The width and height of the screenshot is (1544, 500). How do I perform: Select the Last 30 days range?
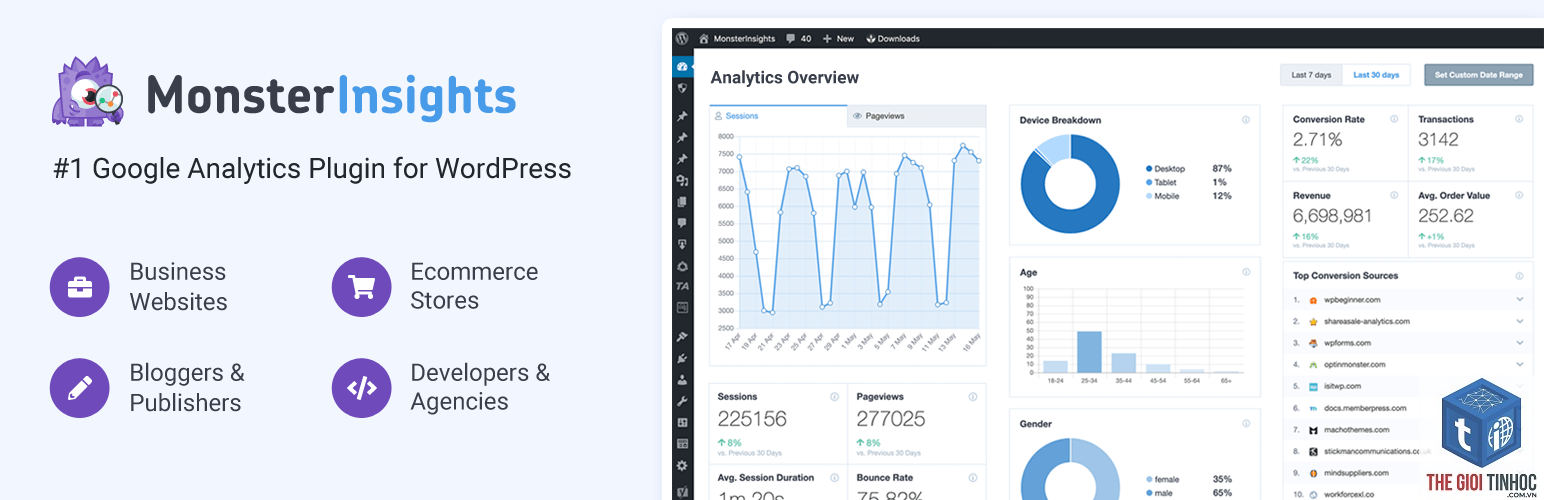[x=1376, y=75]
